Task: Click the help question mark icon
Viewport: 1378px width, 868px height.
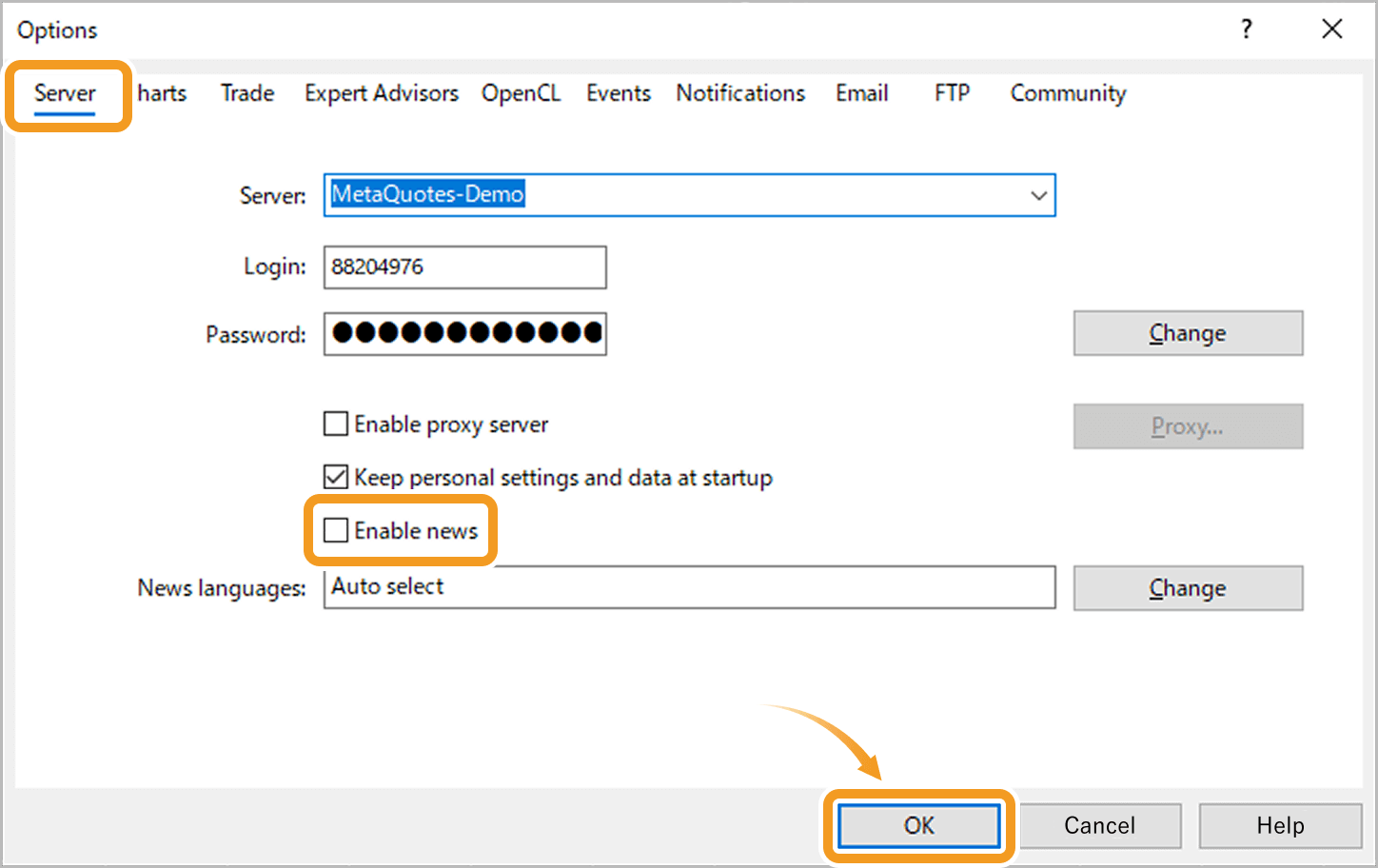Action: (x=1246, y=30)
